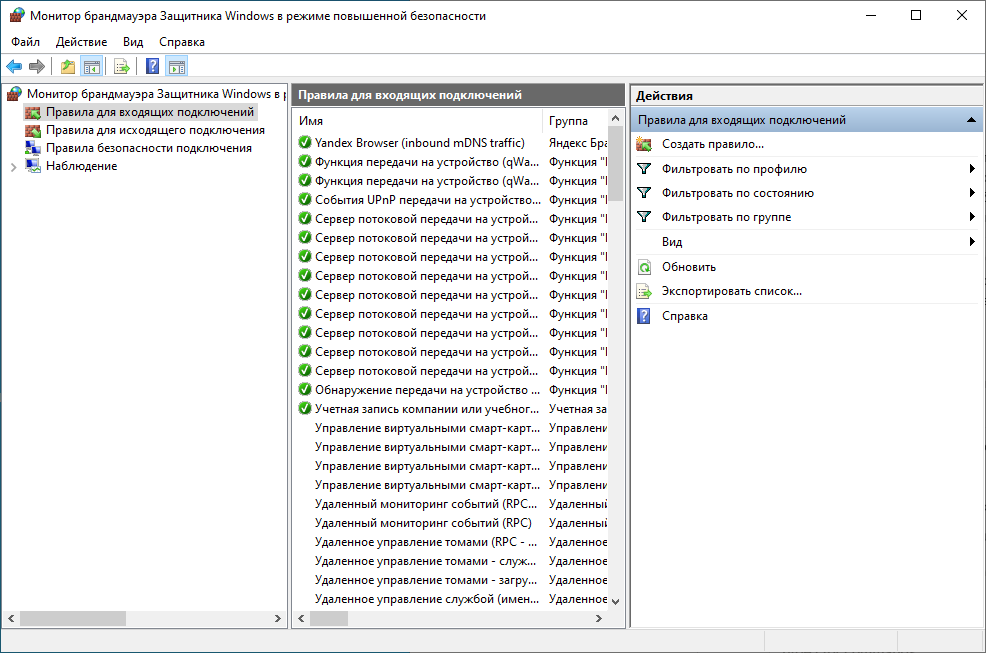The width and height of the screenshot is (986, 653).
Task: Click the tree pane scroll right arrow
Action: click(277, 618)
